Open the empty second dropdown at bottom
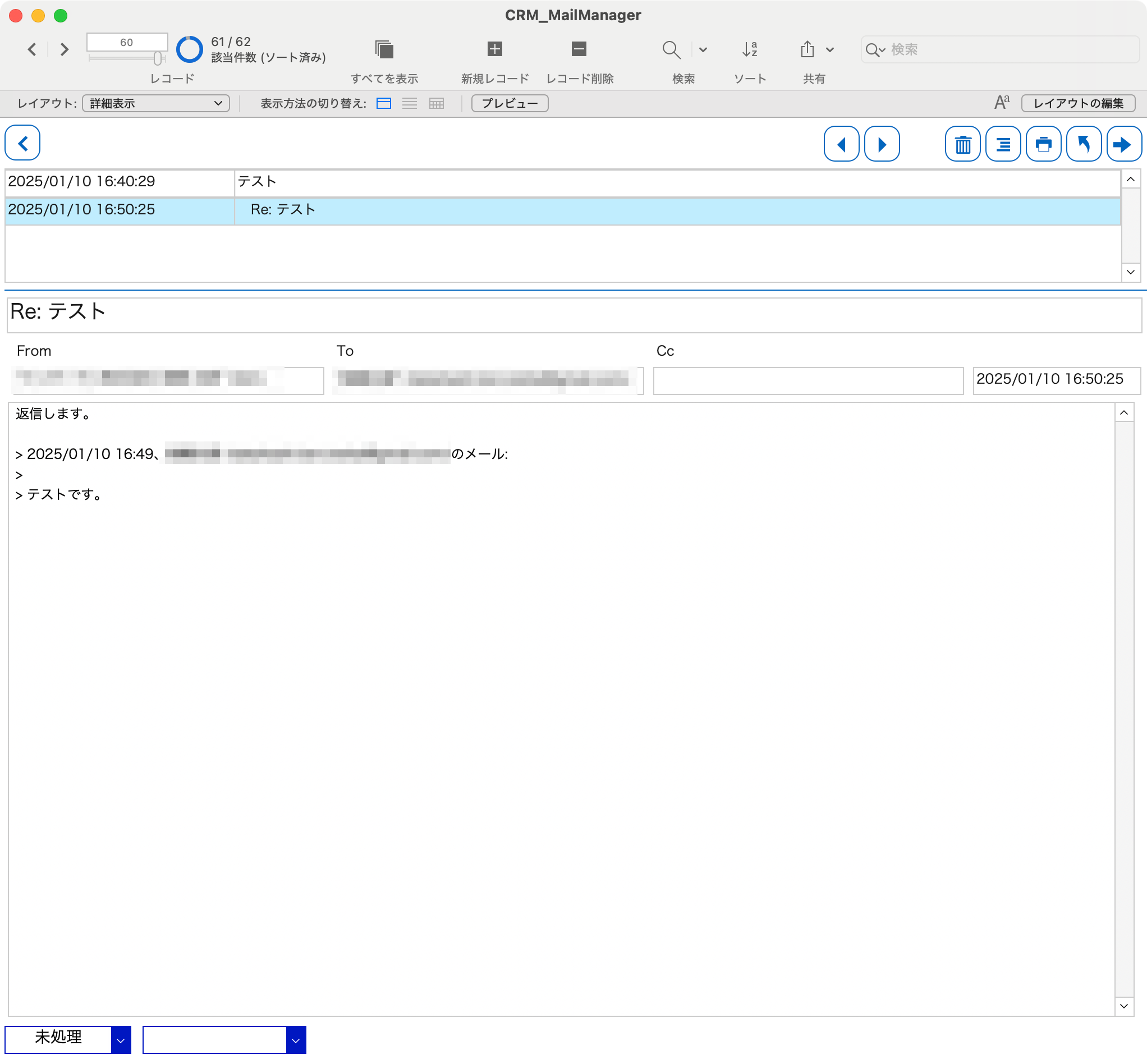 [224, 1039]
